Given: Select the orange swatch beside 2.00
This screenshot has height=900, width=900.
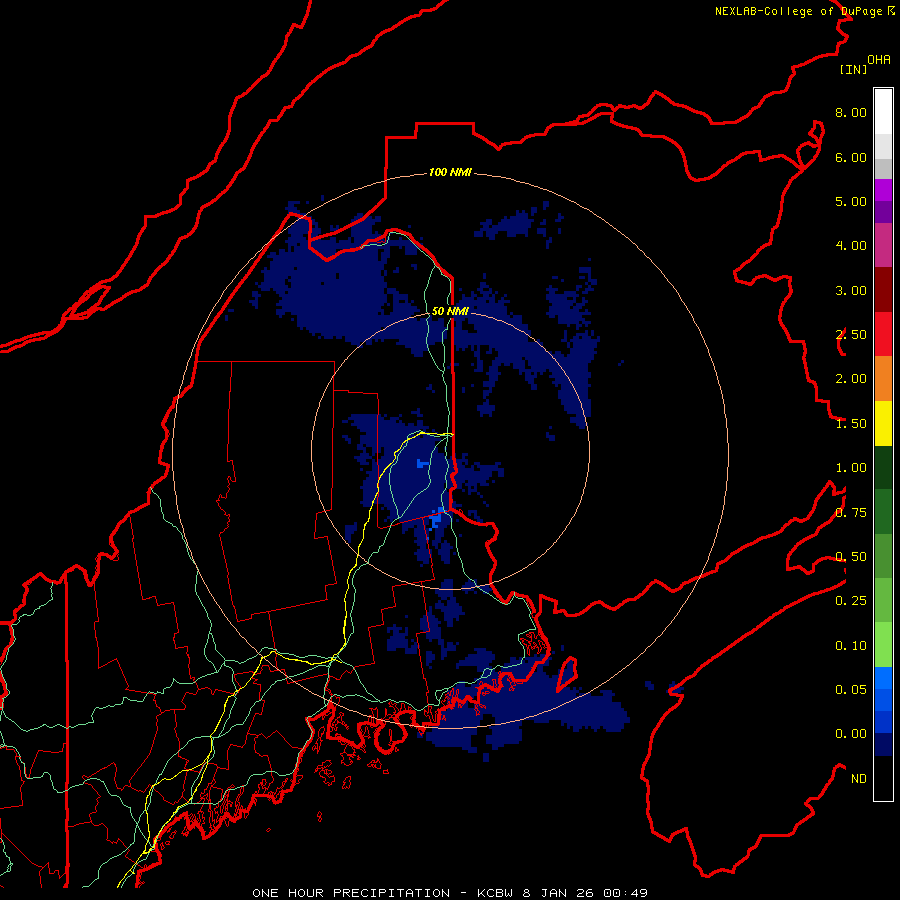Looking at the screenshot, I should (883, 378).
